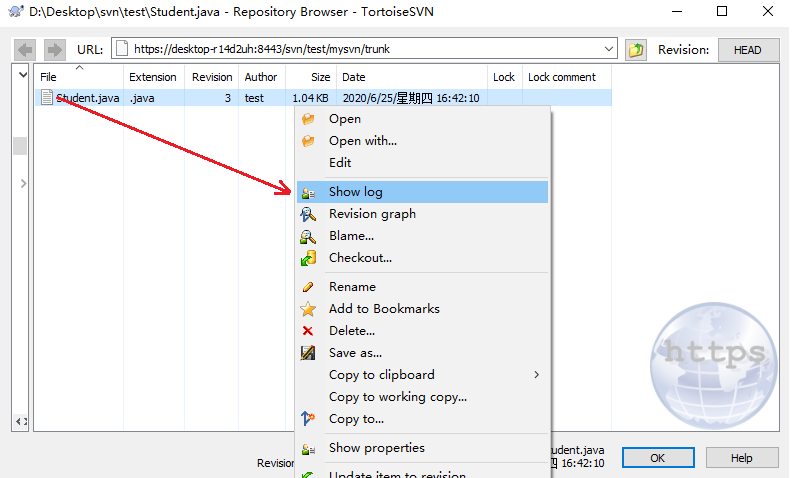Click the tree pane horizontal scroll arrows
The height and width of the screenshot is (478, 792).
click(x=21, y=421)
